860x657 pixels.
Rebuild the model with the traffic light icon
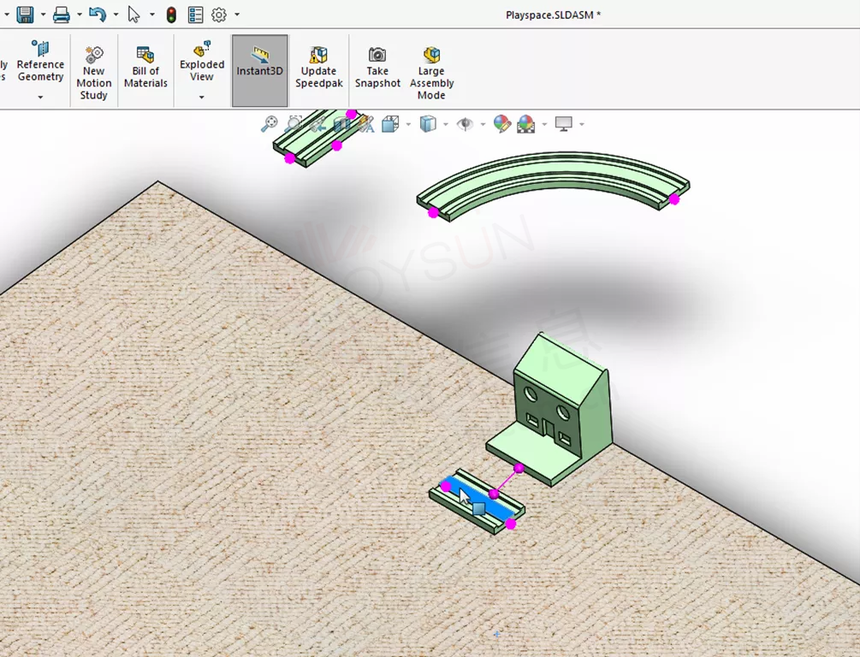tap(171, 15)
